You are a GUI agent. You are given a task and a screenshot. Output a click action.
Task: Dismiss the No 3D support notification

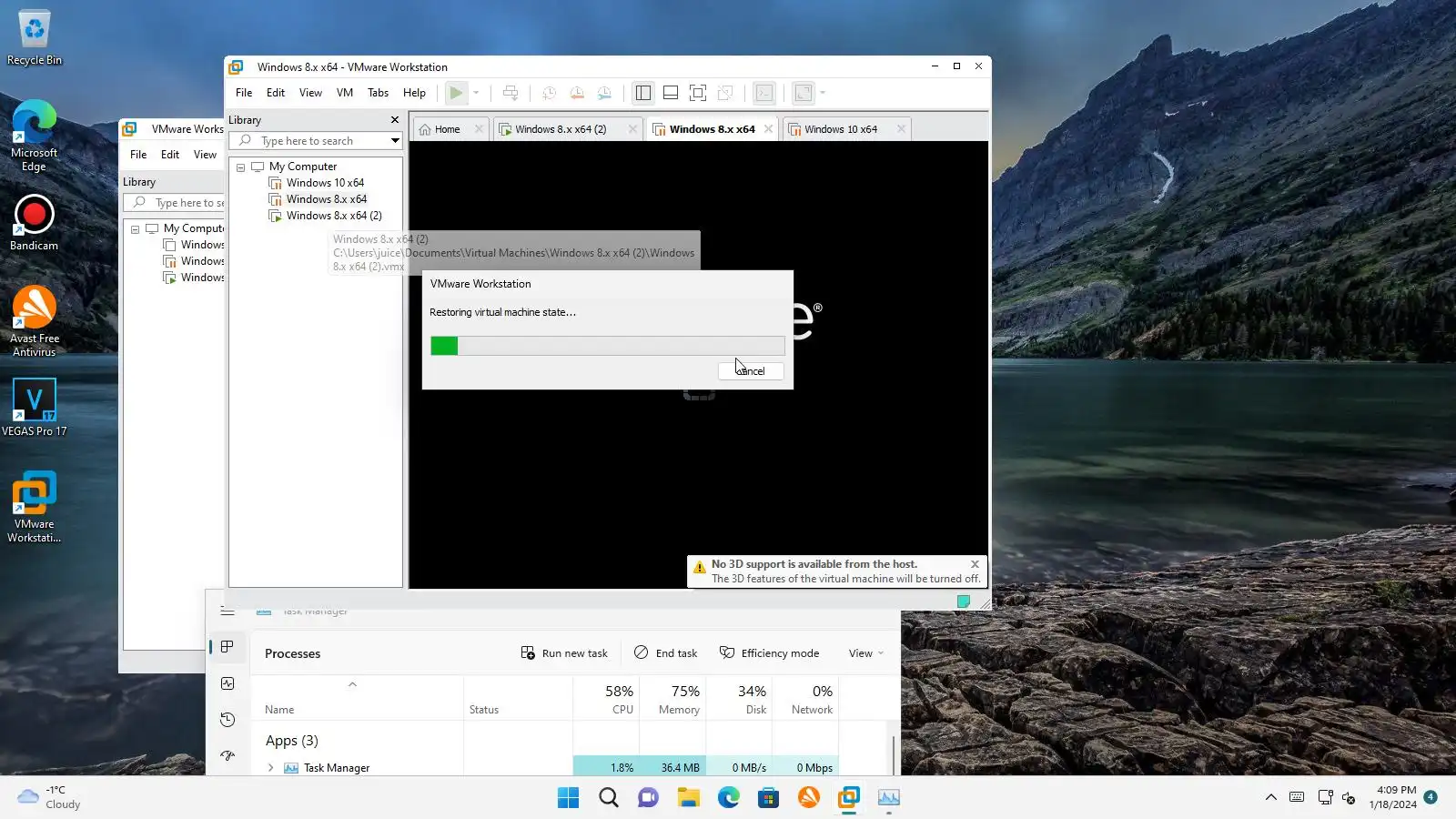(x=975, y=564)
